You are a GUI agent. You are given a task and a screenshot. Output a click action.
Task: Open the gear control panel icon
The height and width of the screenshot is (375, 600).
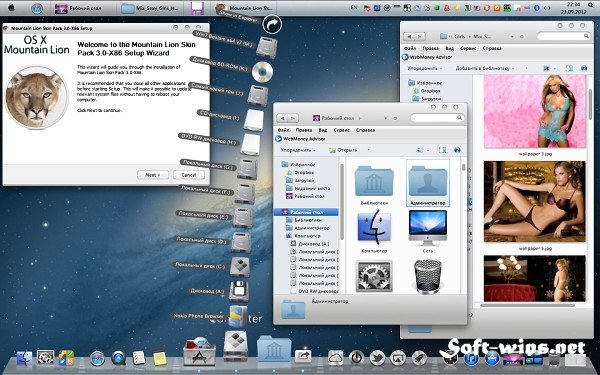point(374,277)
